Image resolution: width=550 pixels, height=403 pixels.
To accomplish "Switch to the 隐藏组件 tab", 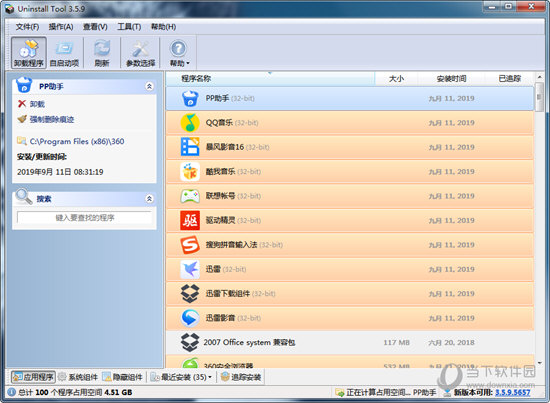I will pyautogui.click(x=122, y=377).
